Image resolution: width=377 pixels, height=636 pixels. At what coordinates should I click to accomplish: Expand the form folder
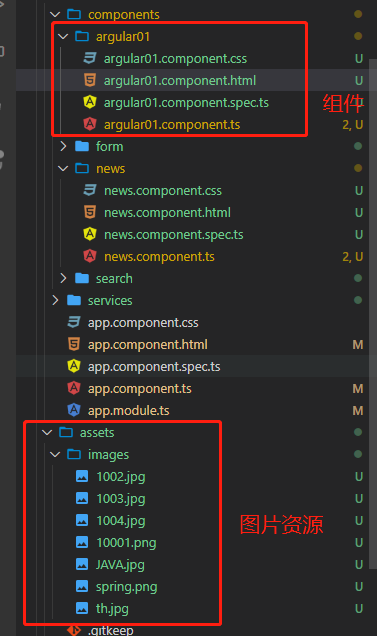pyautogui.click(x=63, y=146)
